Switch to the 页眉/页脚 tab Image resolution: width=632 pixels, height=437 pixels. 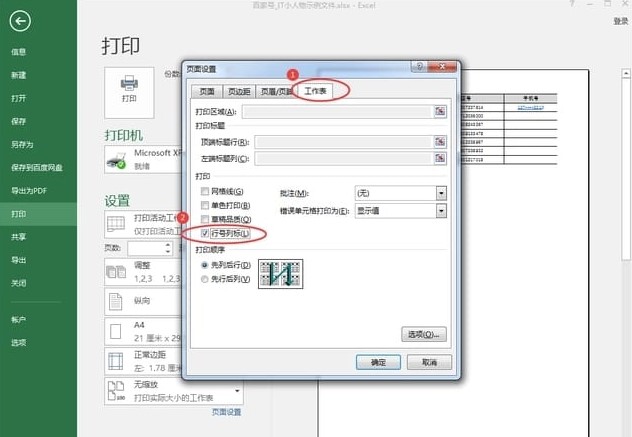tap(276, 92)
